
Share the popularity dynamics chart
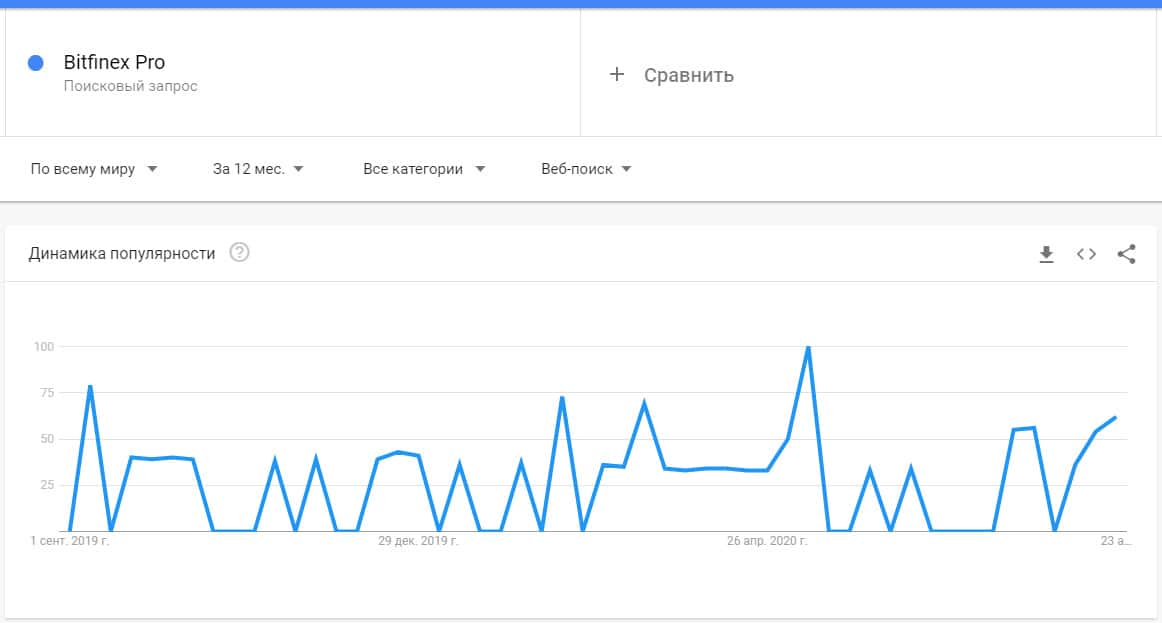pos(1126,254)
